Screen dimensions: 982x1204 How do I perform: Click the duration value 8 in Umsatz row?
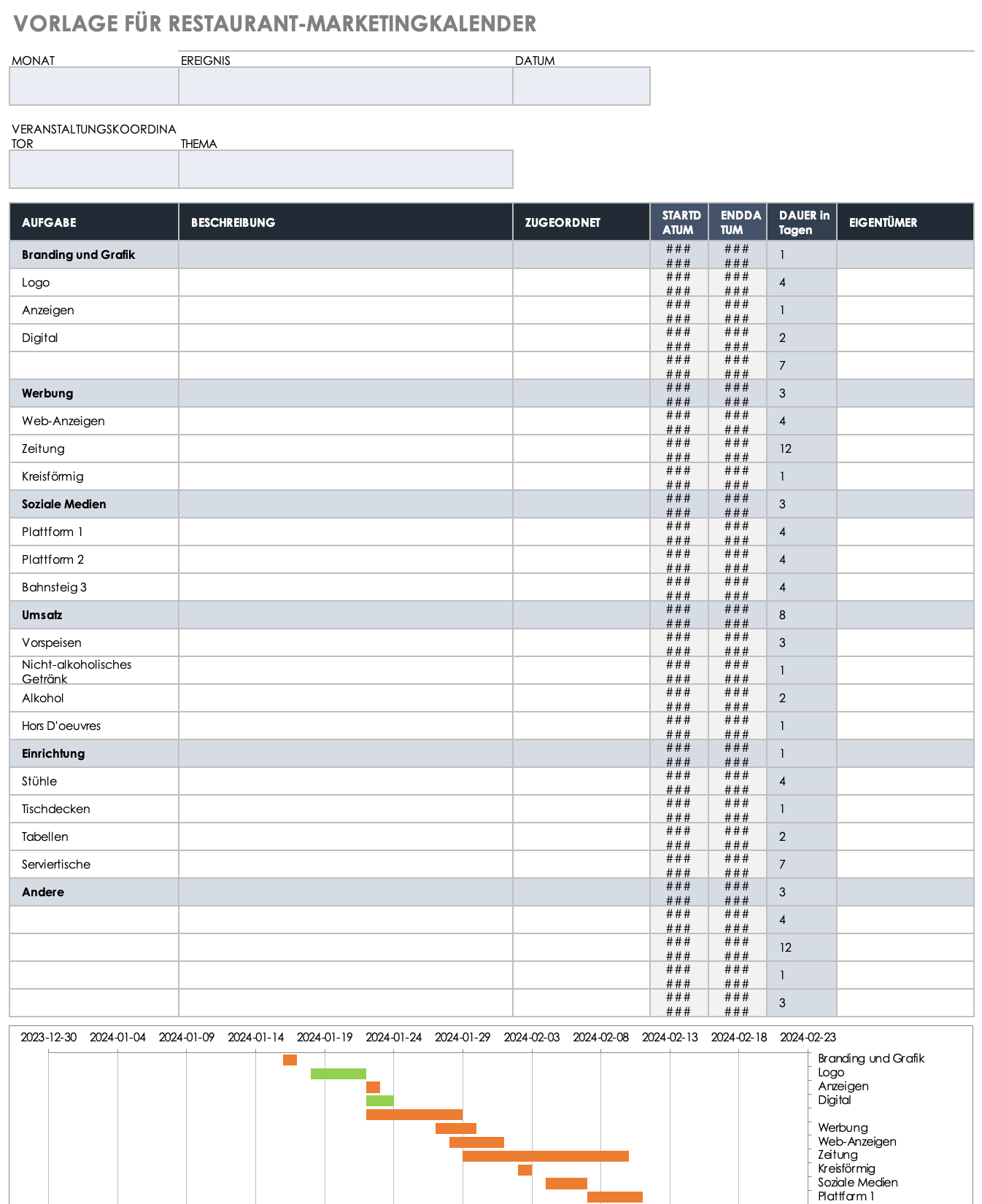(802, 615)
